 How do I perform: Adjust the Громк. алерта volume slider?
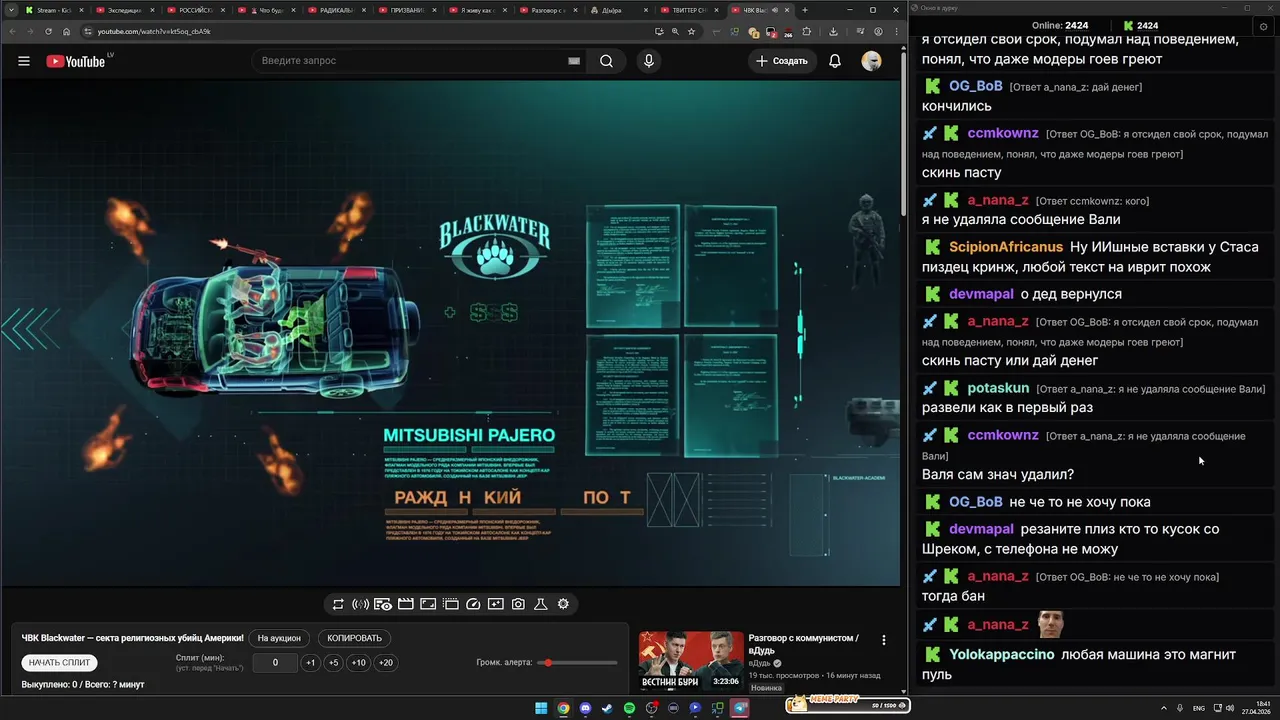point(578,663)
